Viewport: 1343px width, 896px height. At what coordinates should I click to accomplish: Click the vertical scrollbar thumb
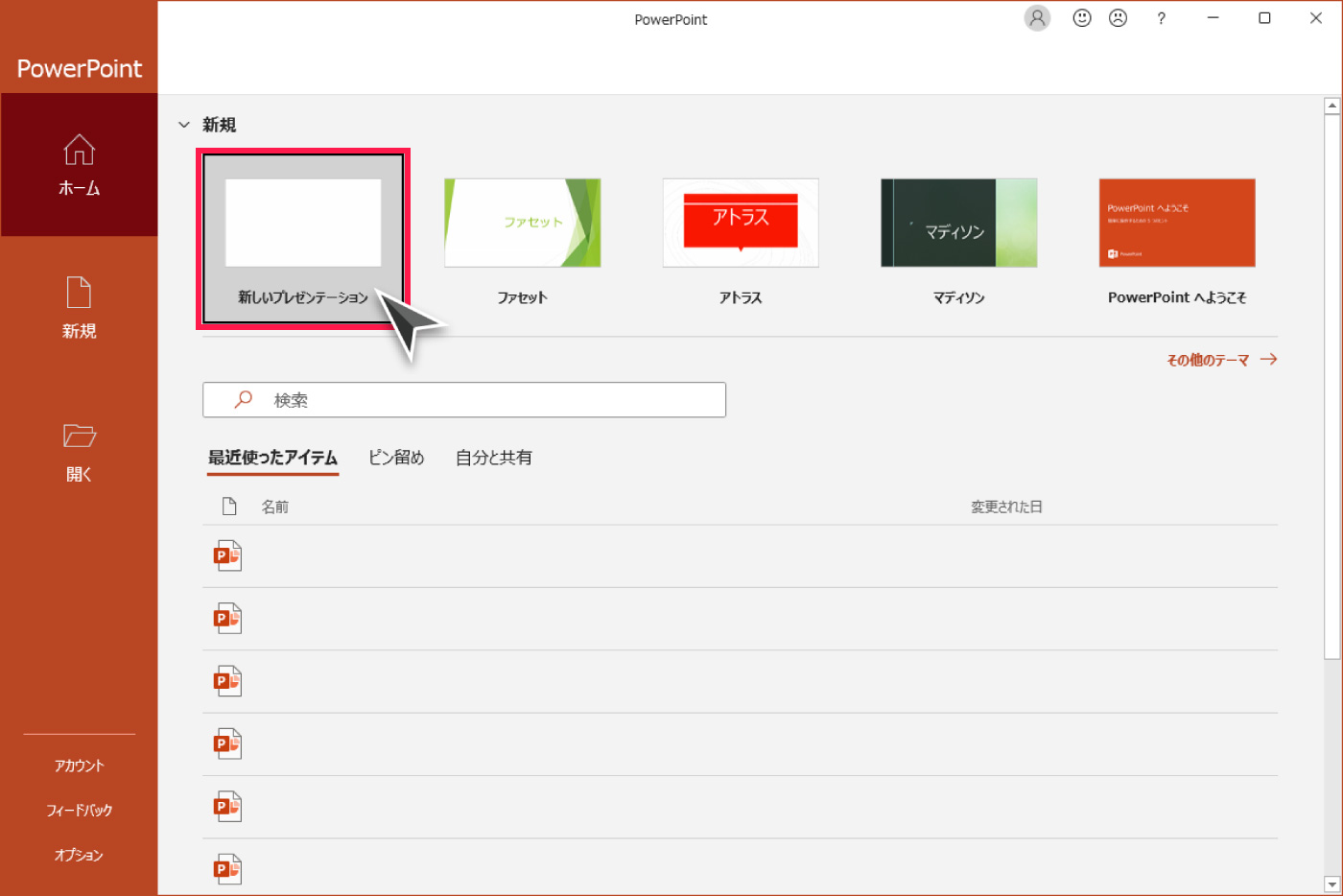[1331, 387]
